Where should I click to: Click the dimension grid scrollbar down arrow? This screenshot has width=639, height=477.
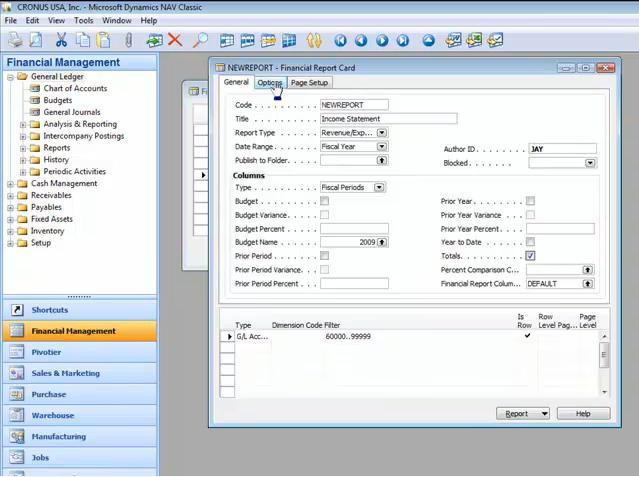[604, 392]
